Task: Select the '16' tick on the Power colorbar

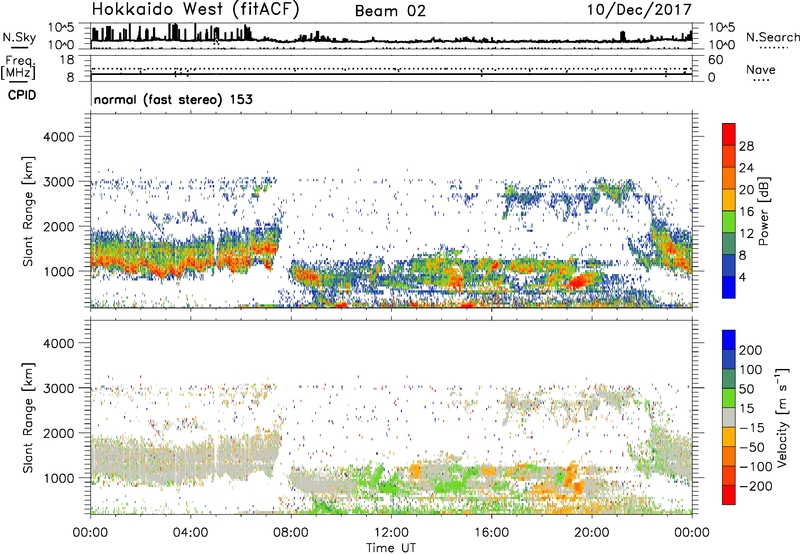Action: pyautogui.click(x=746, y=212)
